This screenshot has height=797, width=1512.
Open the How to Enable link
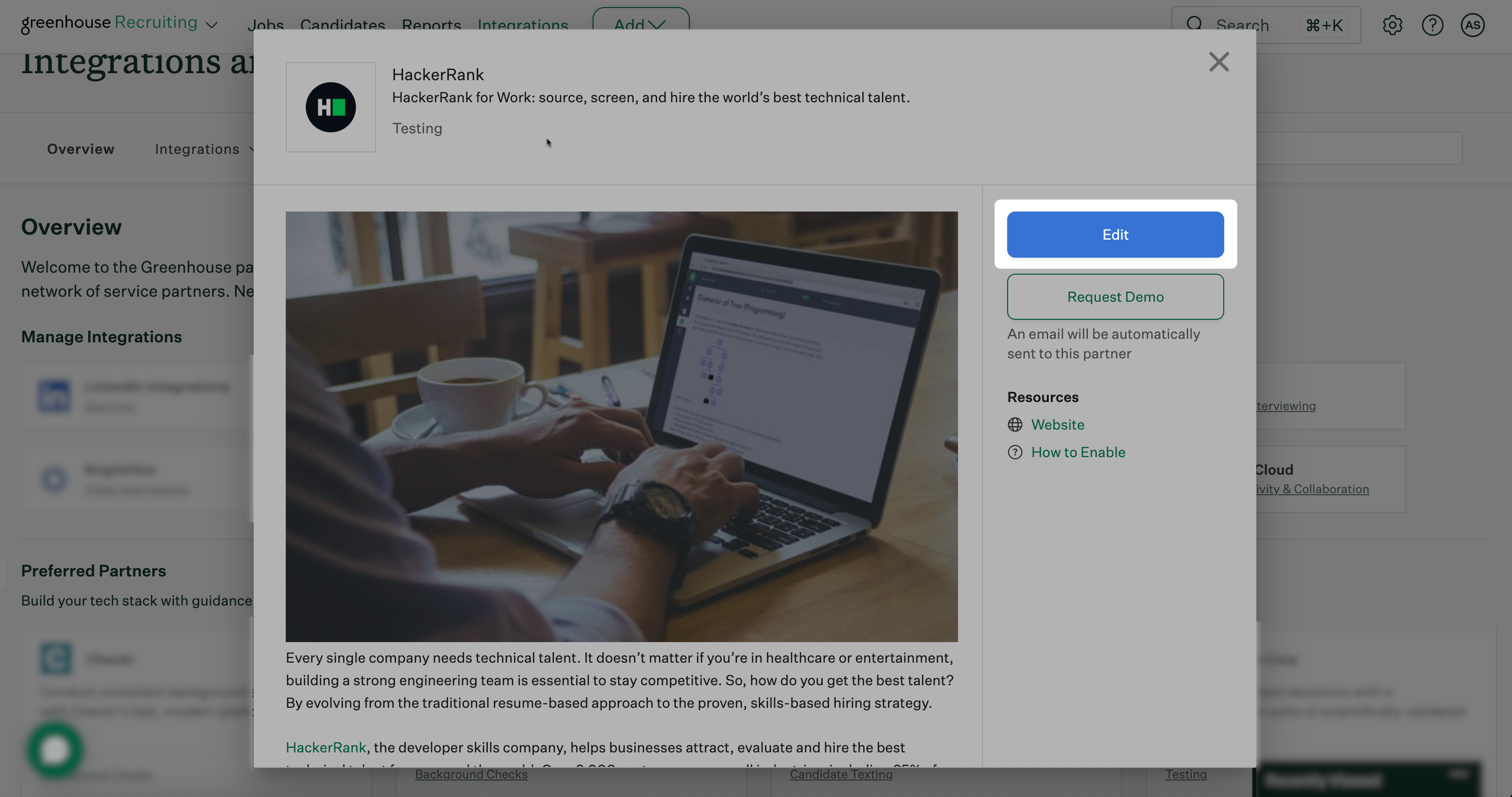pyautogui.click(x=1078, y=452)
